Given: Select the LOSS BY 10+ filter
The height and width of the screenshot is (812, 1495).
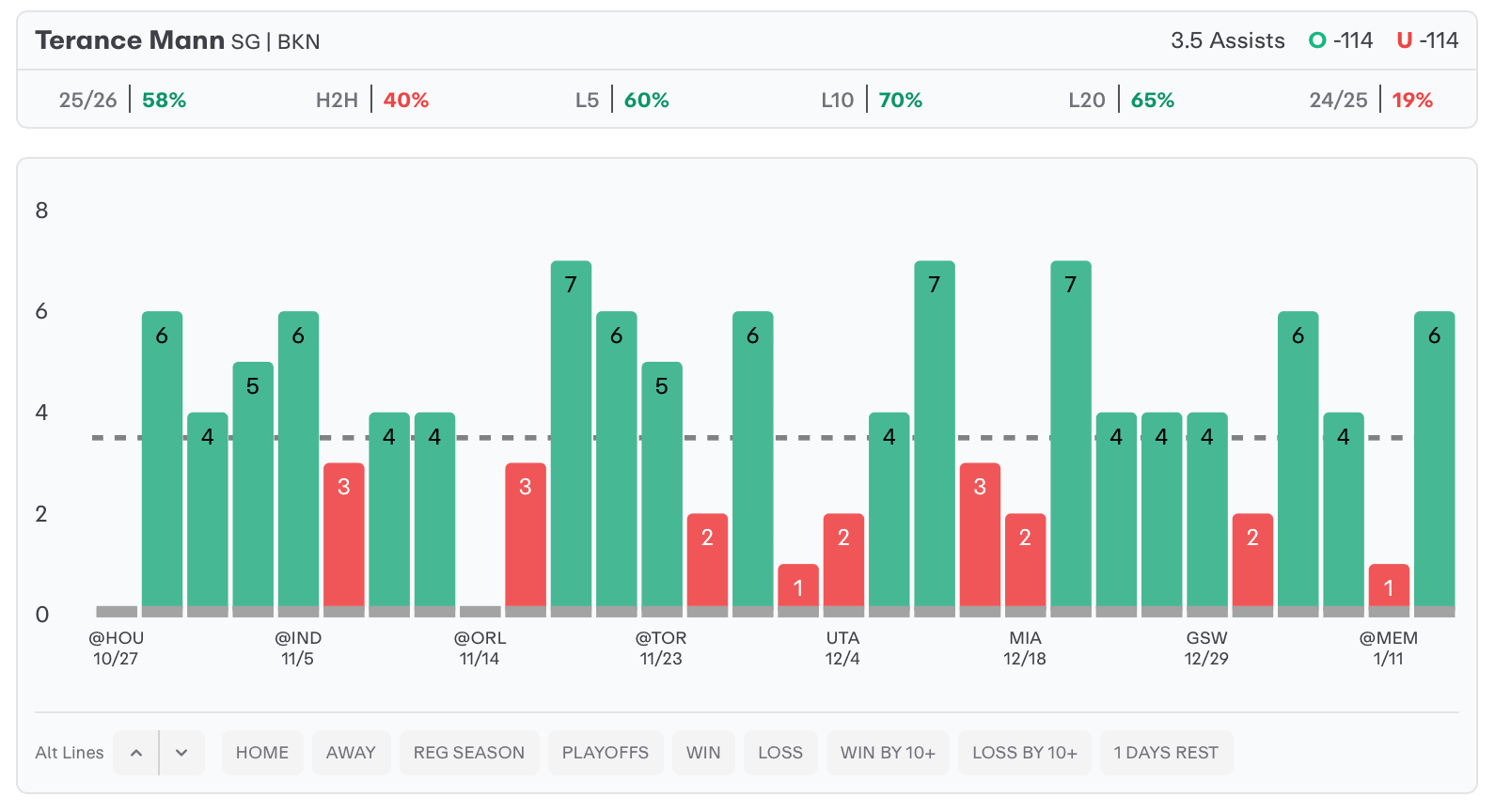Looking at the screenshot, I should click(x=1025, y=753).
